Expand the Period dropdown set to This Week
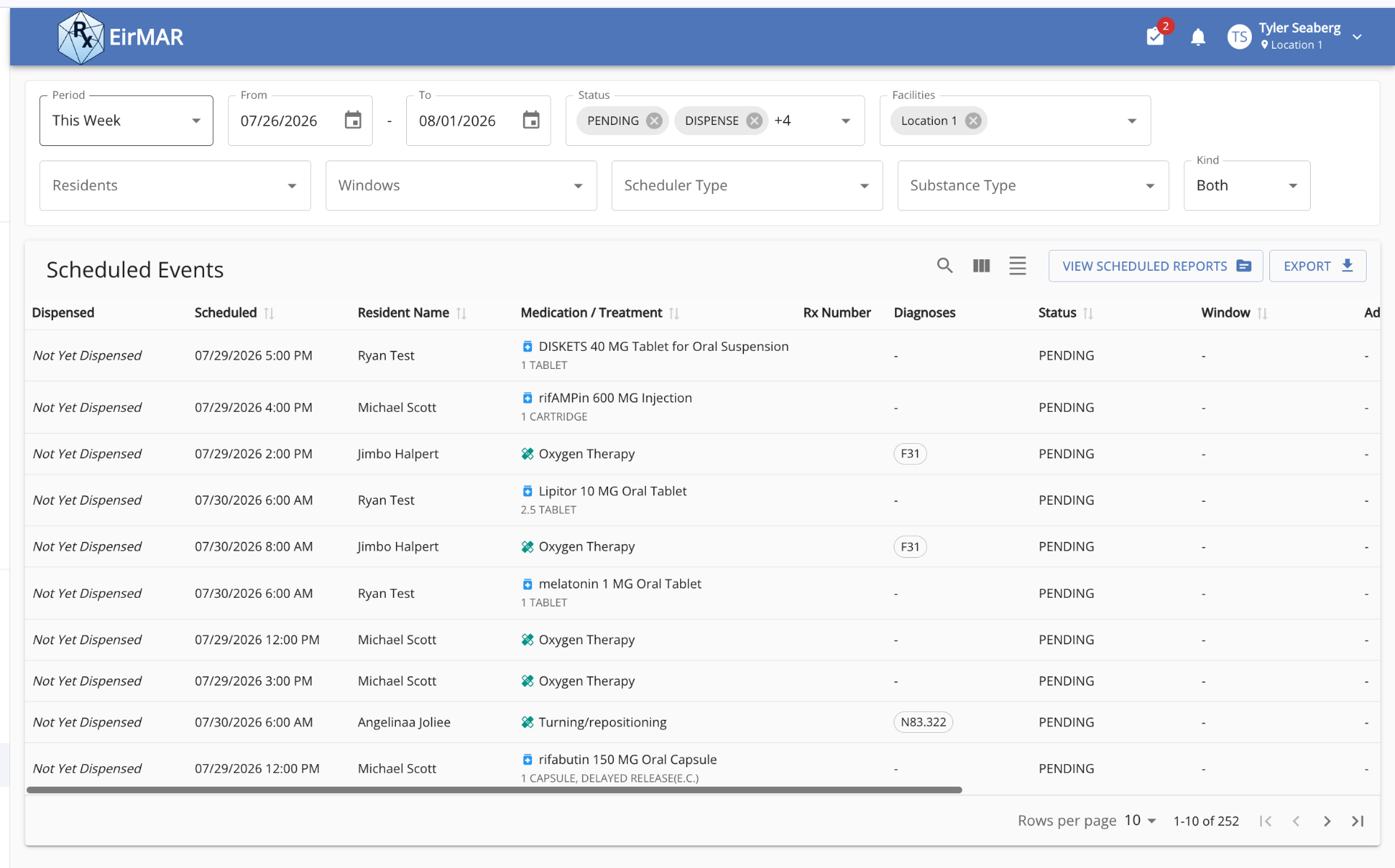The width and height of the screenshot is (1395, 868). (x=126, y=121)
